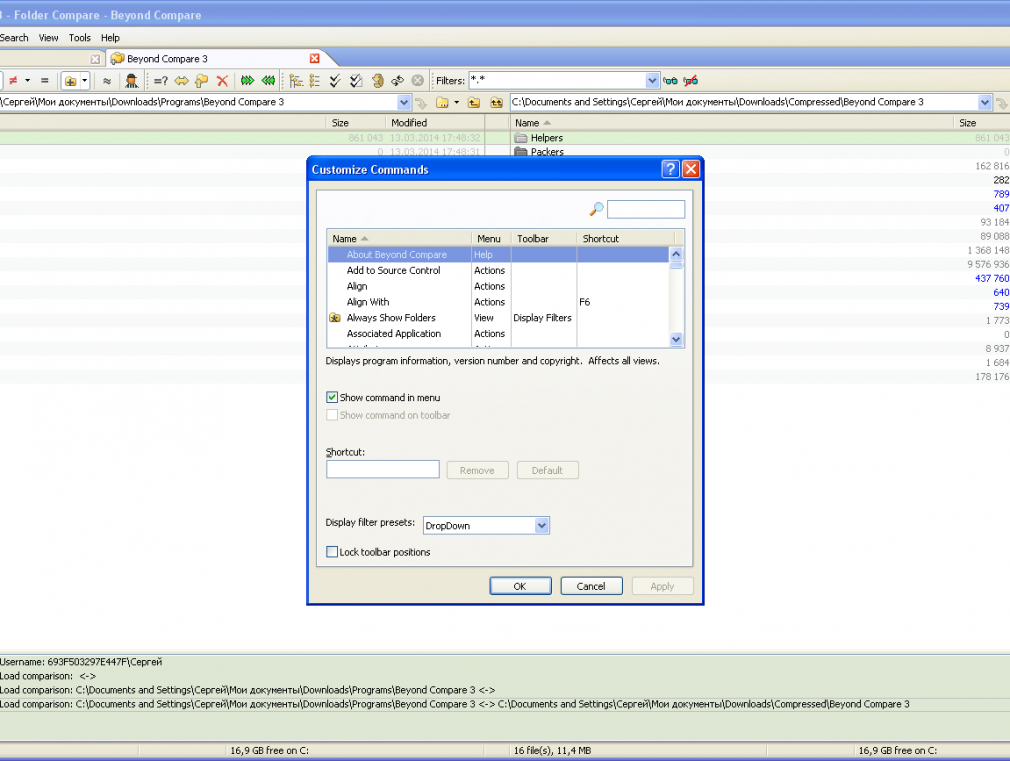Click the Up One Level both-sides icon

(496, 102)
